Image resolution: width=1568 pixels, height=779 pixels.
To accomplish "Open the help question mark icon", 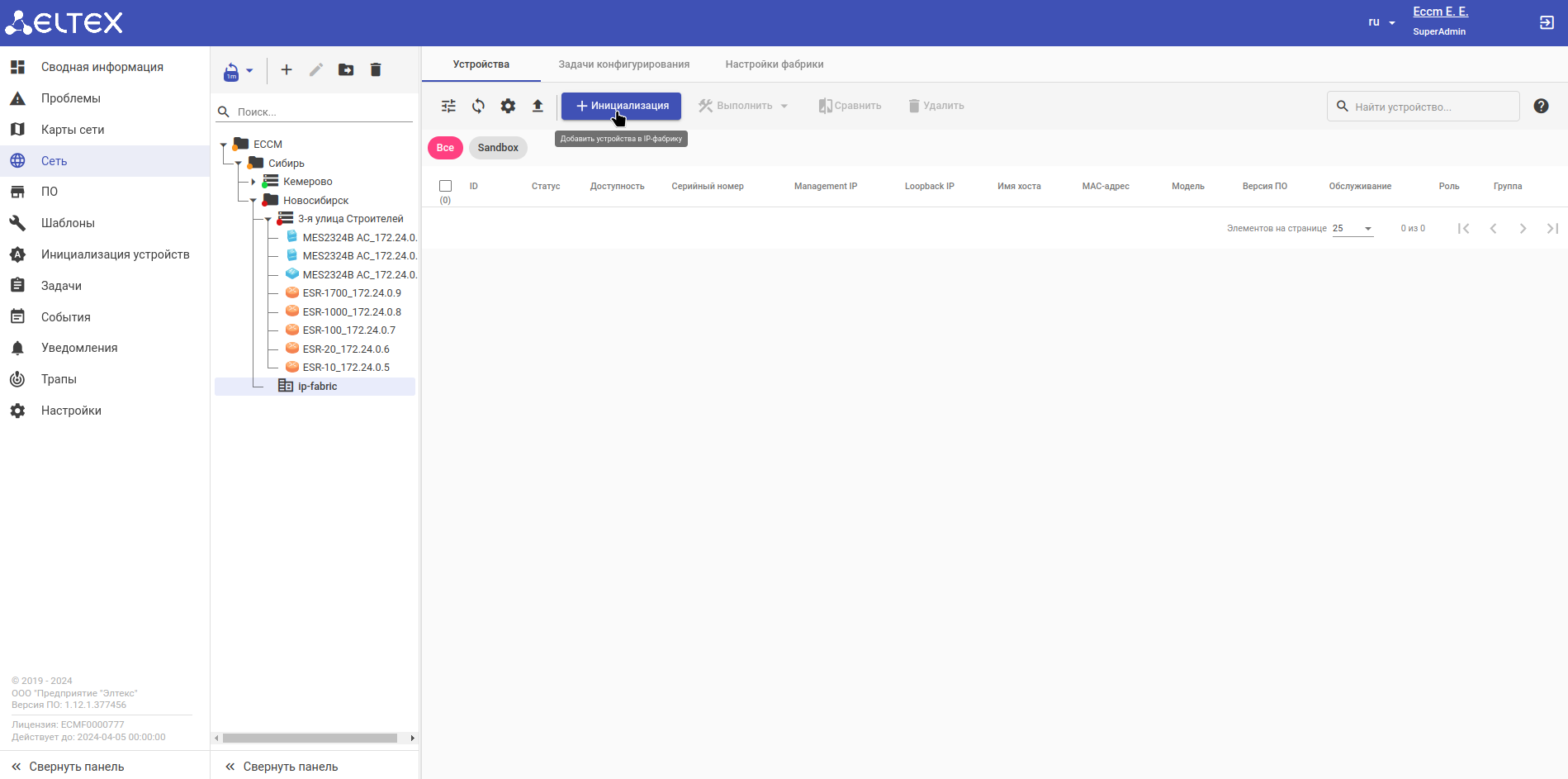I will (x=1541, y=106).
